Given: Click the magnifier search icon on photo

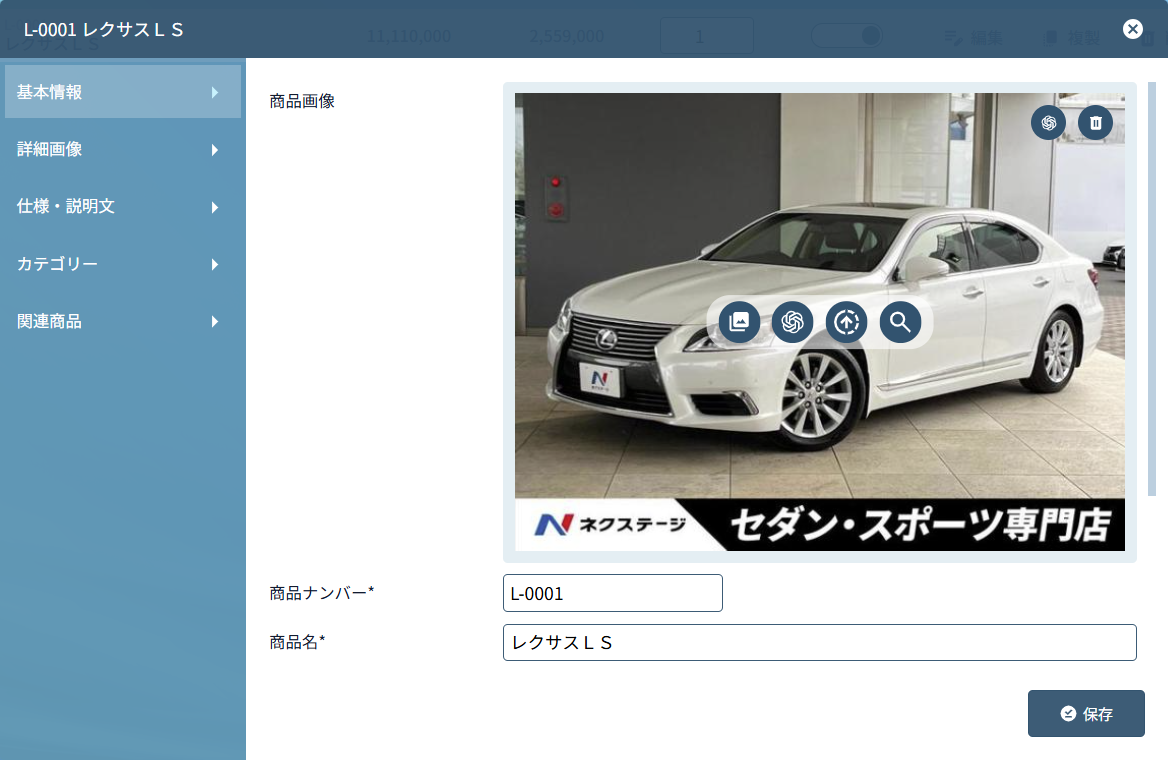Looking at the screenshot, I should (x=900, y=322).
